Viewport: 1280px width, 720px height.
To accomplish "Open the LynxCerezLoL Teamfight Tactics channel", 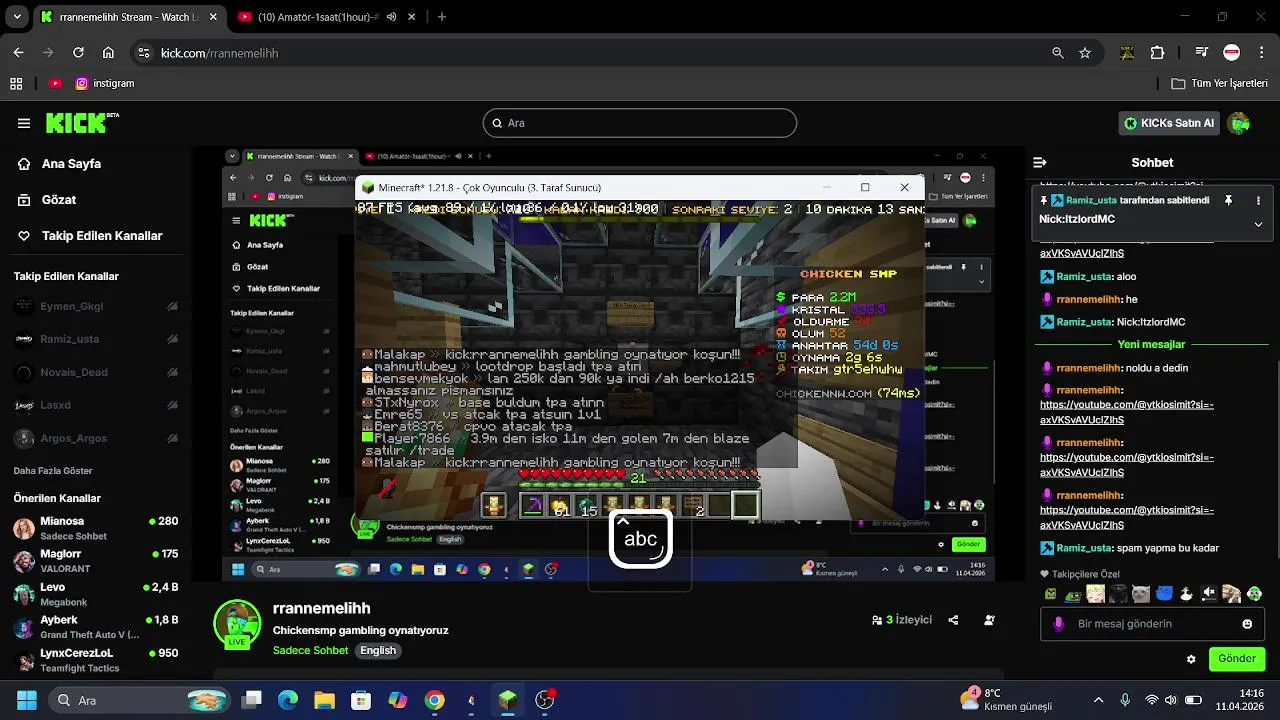I will (x=96, y=660).
